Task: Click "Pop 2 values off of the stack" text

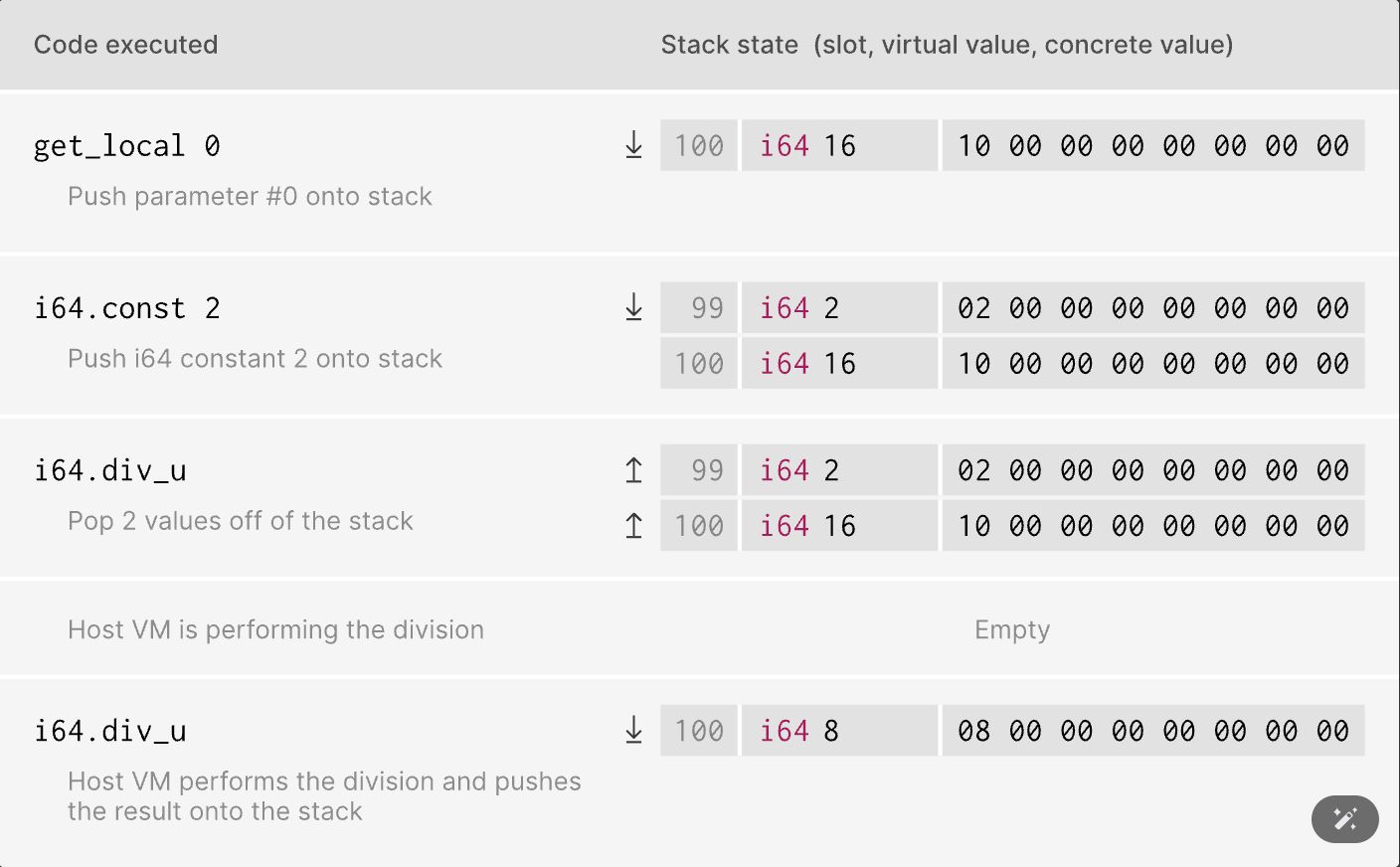Action: pos(240,521)
